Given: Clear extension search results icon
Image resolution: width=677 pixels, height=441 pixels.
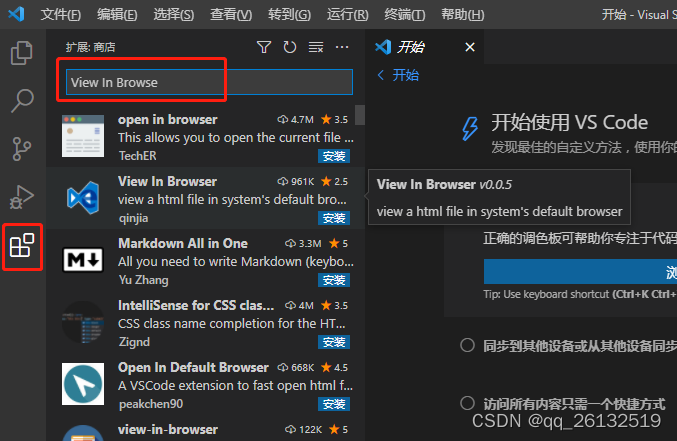Looking at the screenshot, I should tap(316, 47).
